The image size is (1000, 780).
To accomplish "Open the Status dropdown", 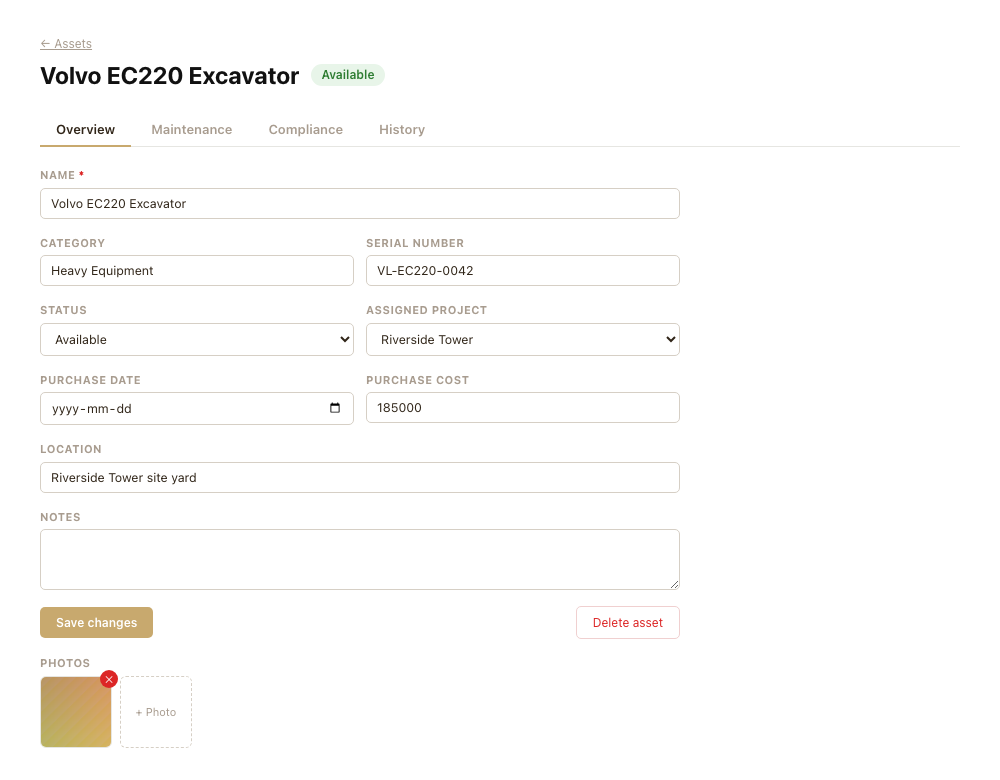I will tap(197, 339).
